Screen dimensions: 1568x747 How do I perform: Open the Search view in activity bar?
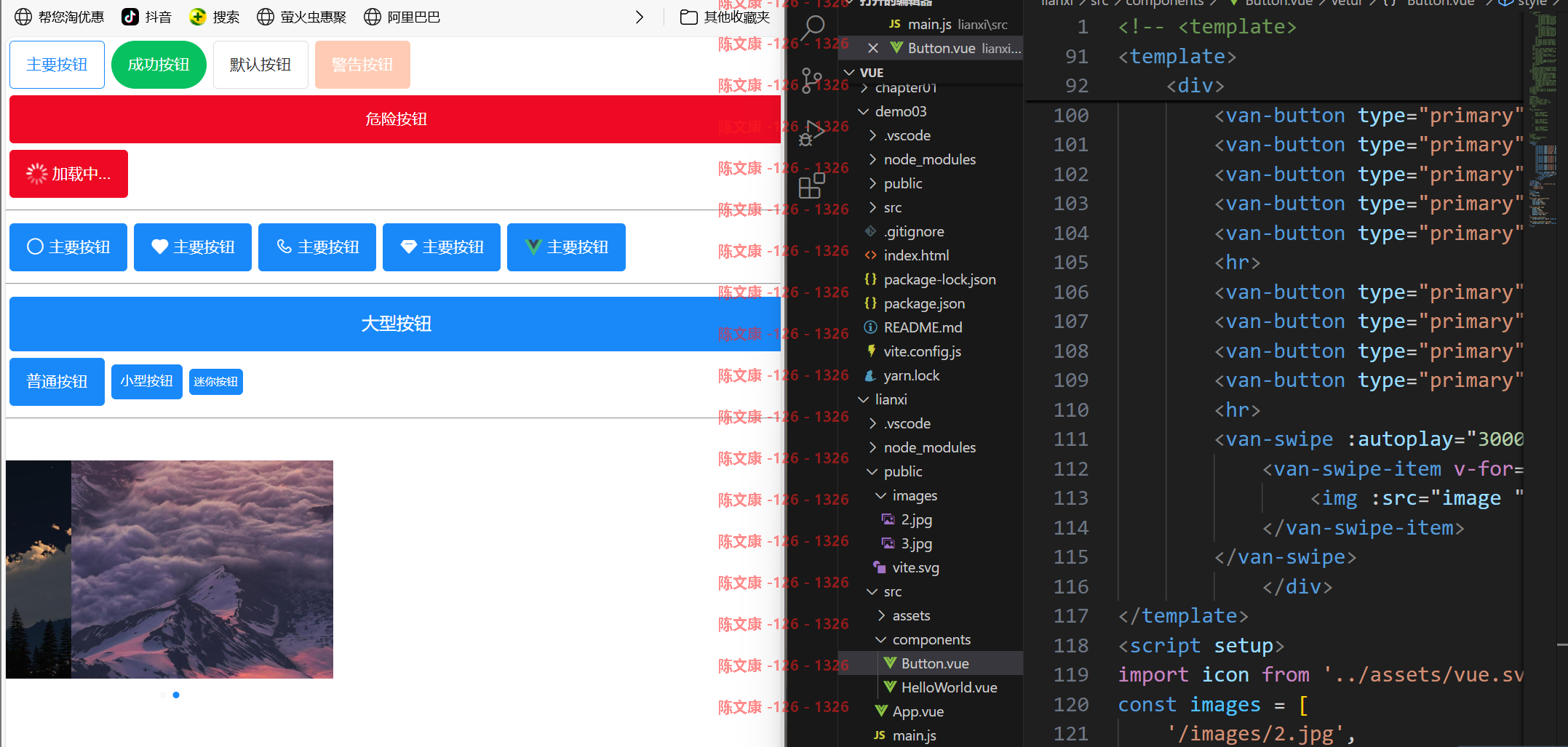[812, 28]
